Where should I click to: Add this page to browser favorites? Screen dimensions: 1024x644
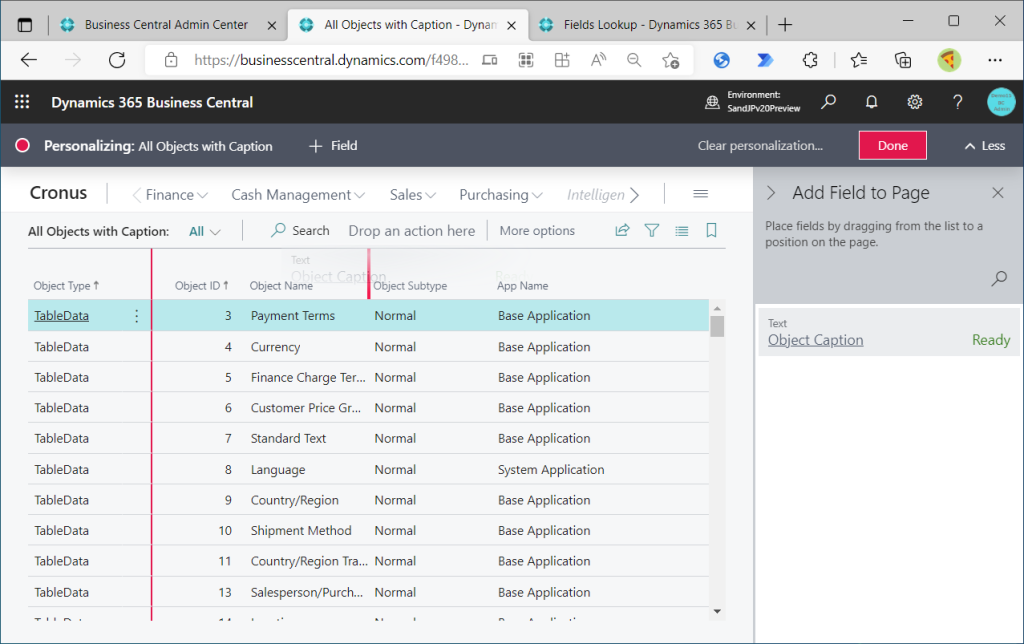coord(670,60)
